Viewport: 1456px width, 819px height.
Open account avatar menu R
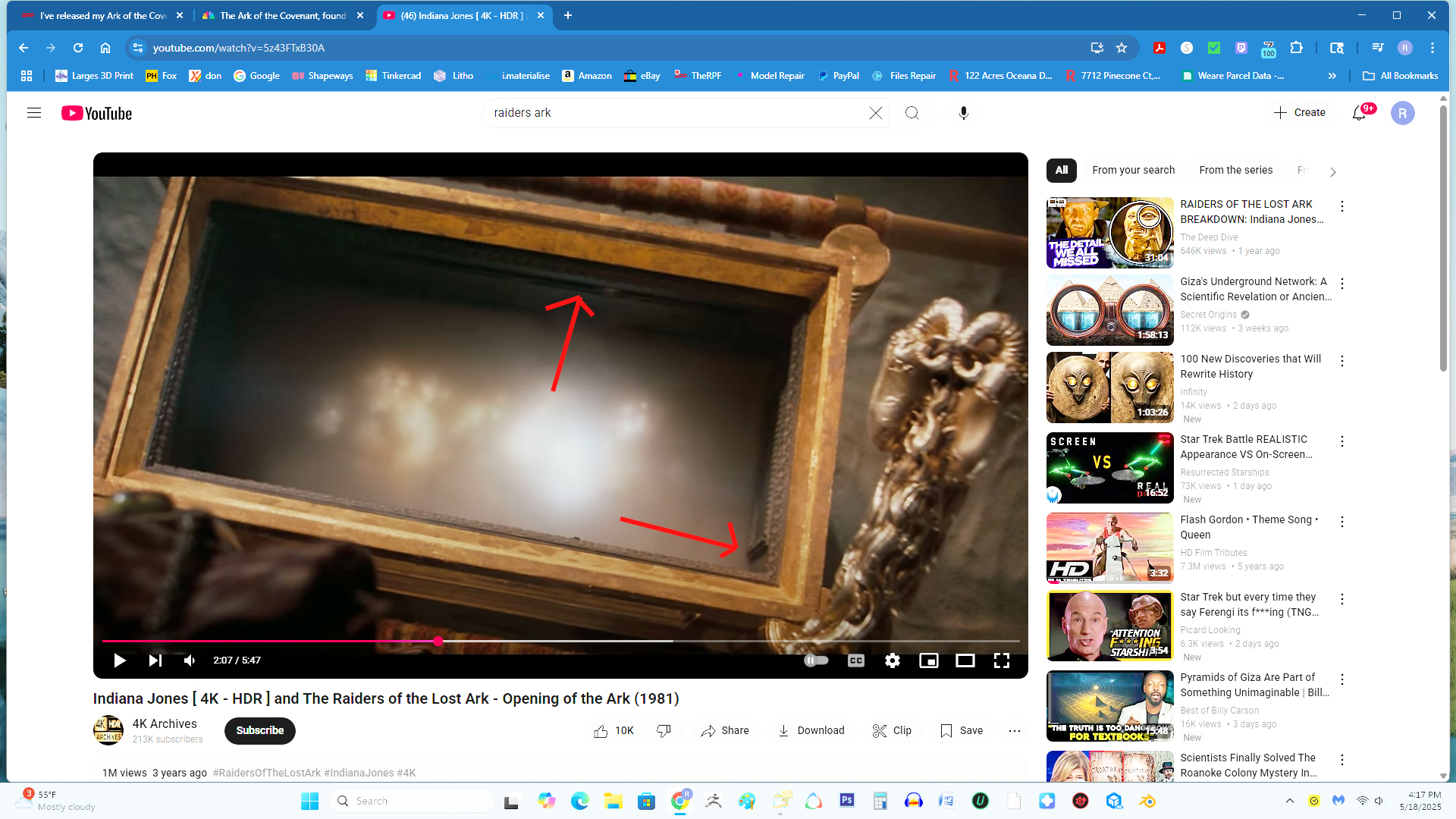[1403, 113]
